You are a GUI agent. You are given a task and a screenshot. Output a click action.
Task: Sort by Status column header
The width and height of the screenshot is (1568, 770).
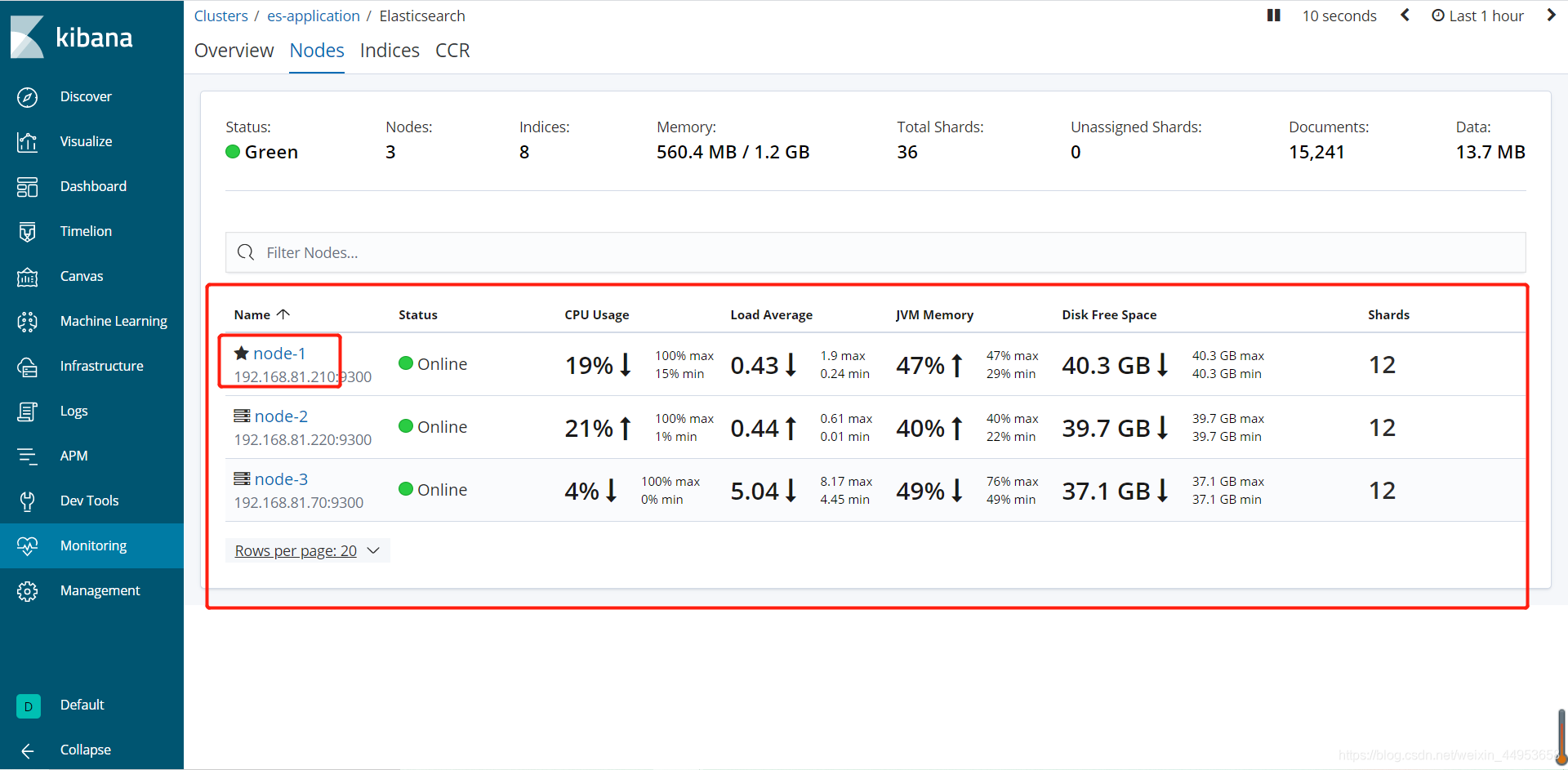pos(418,314)
